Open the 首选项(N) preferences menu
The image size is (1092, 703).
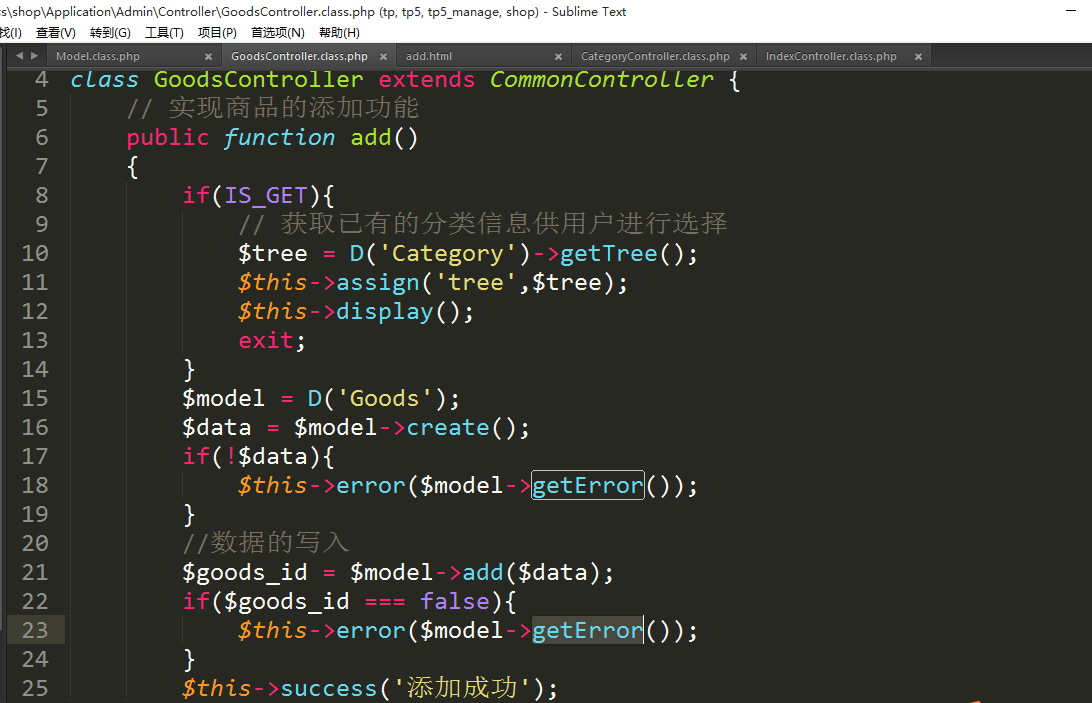click(277, 33)
